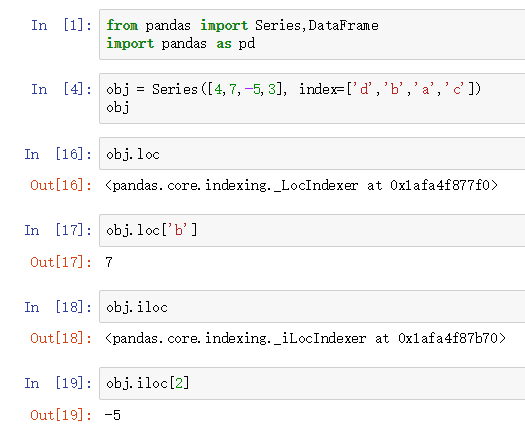The height and width of the screenshot is (431, 525).
Task: Click the _iLocIndexer output text
Action: click(x=305, y=339)
